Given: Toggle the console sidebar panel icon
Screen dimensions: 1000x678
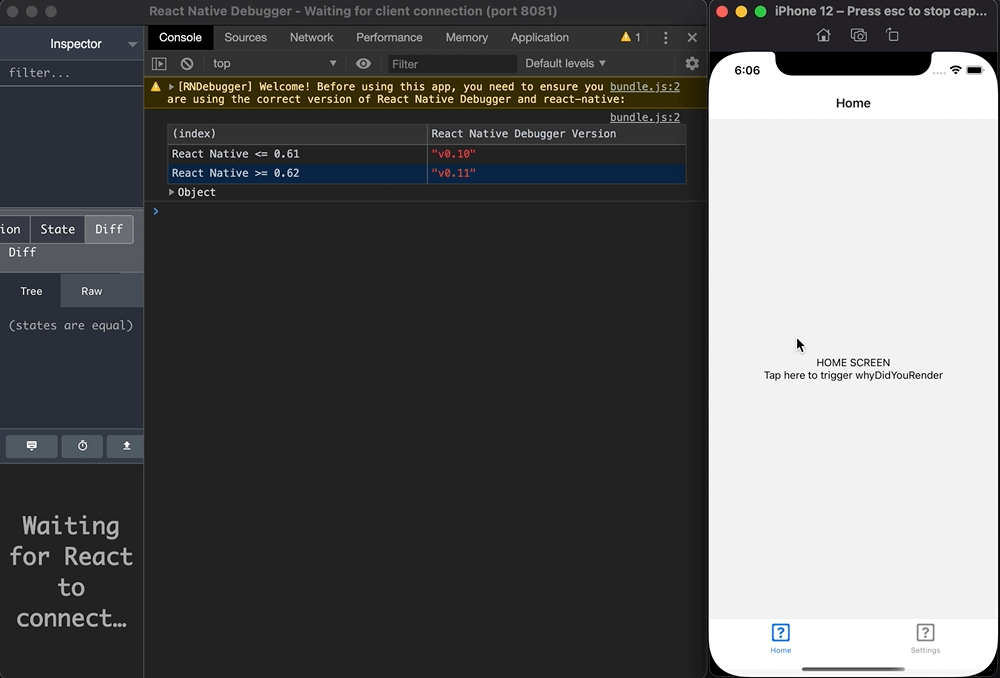Looking at the screenshot, I should pyautogui.click(x=159, y=64).
